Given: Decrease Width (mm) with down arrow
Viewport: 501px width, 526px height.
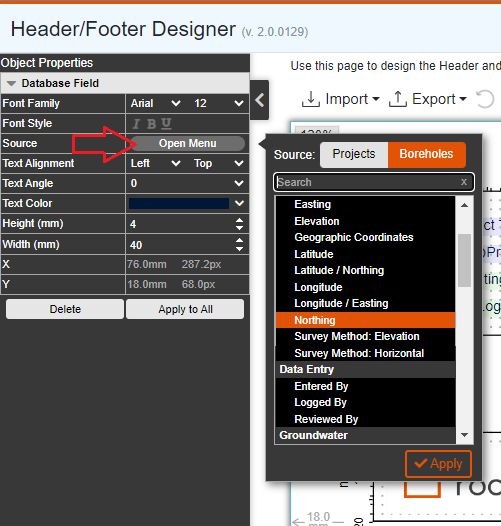Looking at the screenshot, I should click(239, 249).
